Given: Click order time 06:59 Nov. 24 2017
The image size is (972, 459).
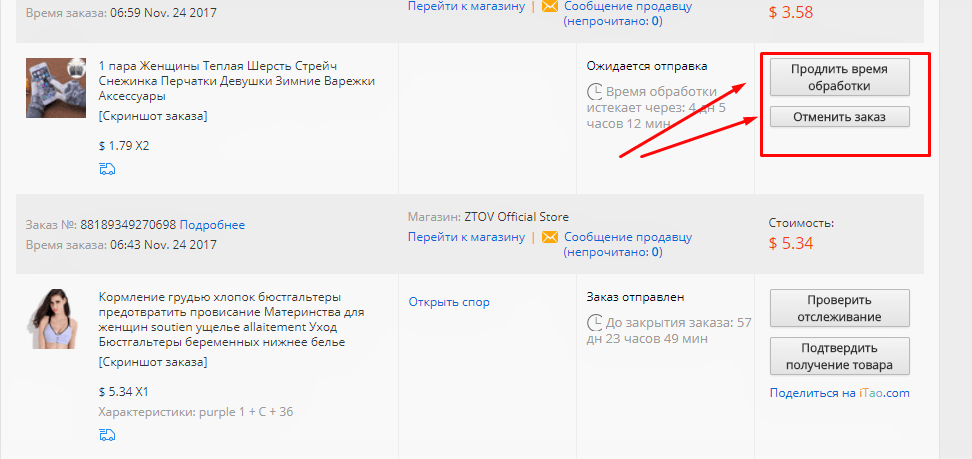Looking at the screenshot, I should pos(164,12).
